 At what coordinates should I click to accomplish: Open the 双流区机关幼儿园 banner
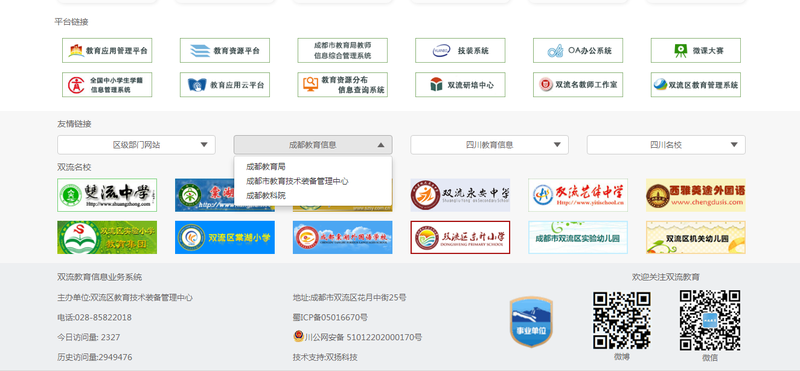tap(696, 237)
